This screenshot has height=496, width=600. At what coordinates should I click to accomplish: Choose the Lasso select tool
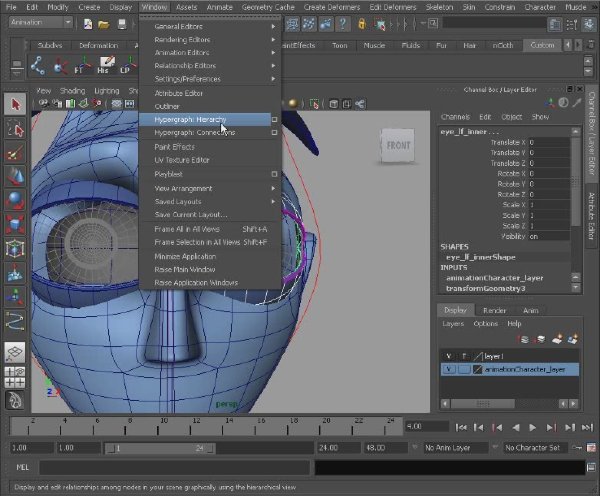click(15, 129)
